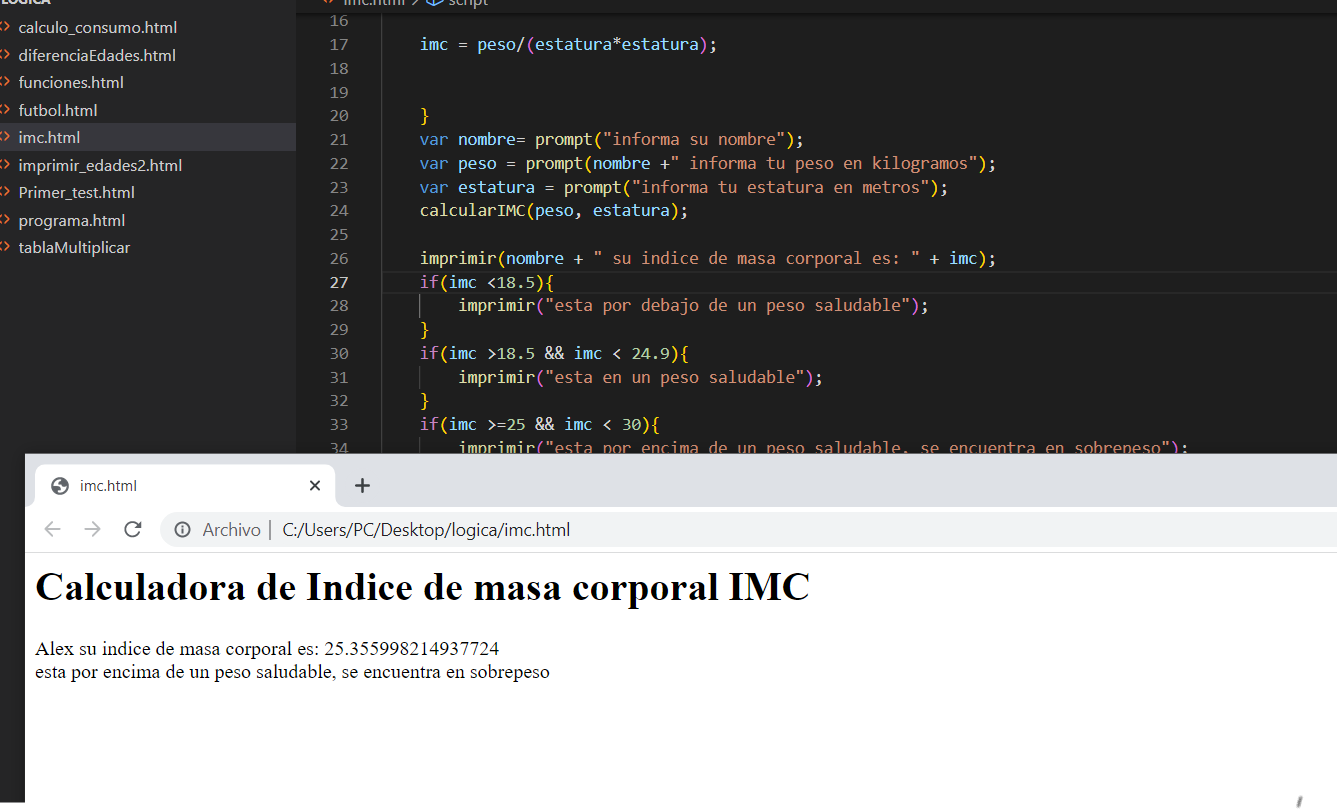Viewport: 1337px width, 810px height.
Task: Open futbol.html file
Action: (58, 110)
